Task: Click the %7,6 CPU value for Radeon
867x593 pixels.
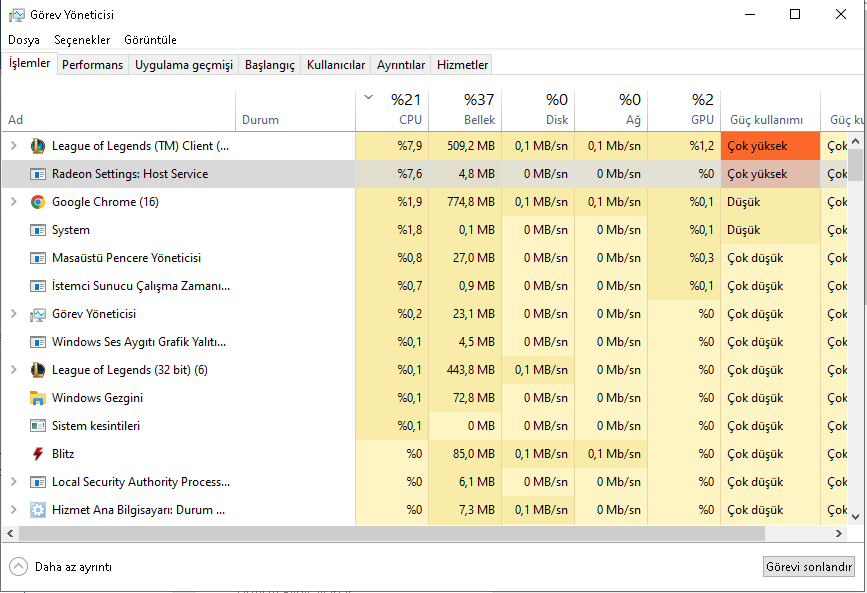Action: pos(410,174)
